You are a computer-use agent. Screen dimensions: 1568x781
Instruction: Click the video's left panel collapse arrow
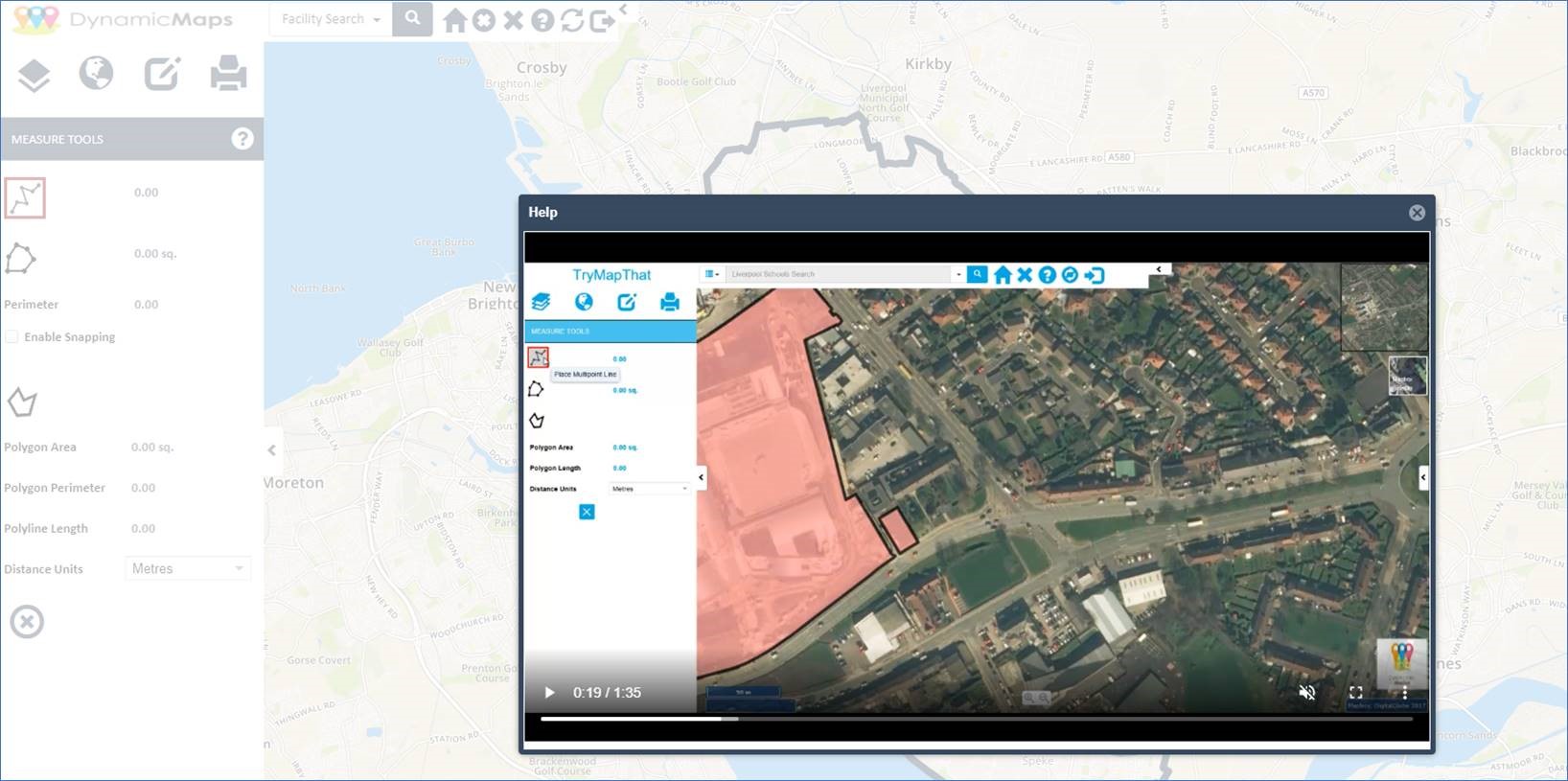701,476
